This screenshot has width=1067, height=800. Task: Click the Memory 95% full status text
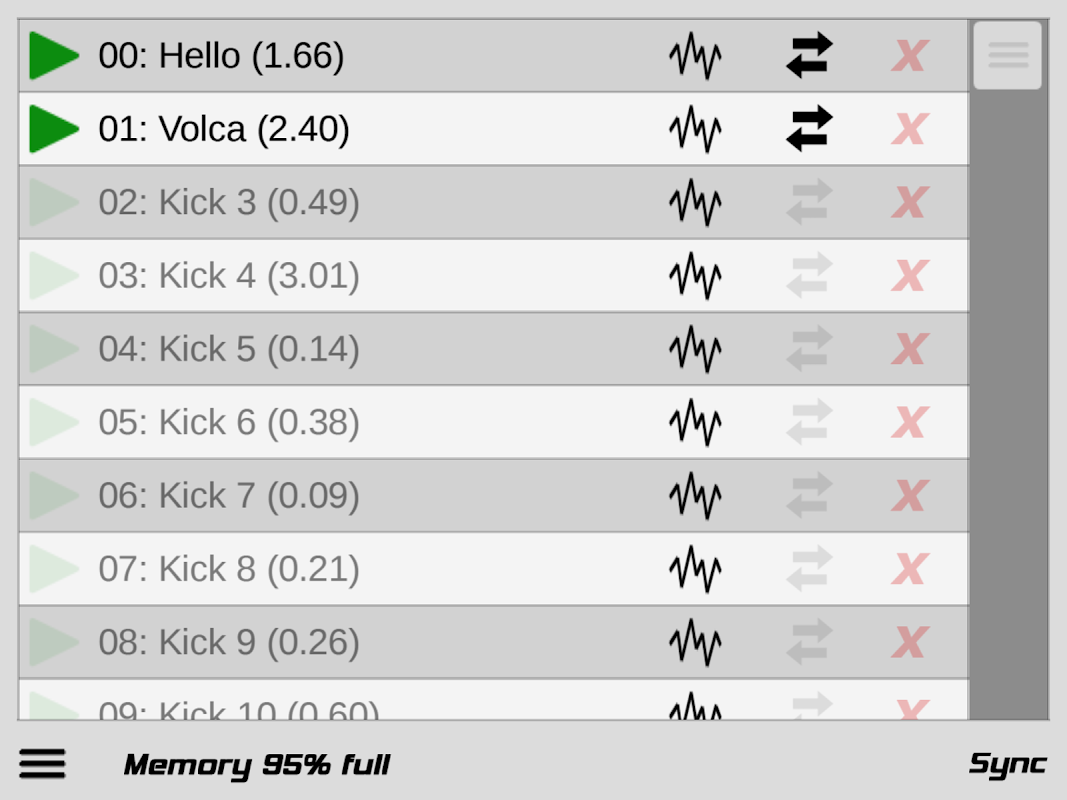256,766
